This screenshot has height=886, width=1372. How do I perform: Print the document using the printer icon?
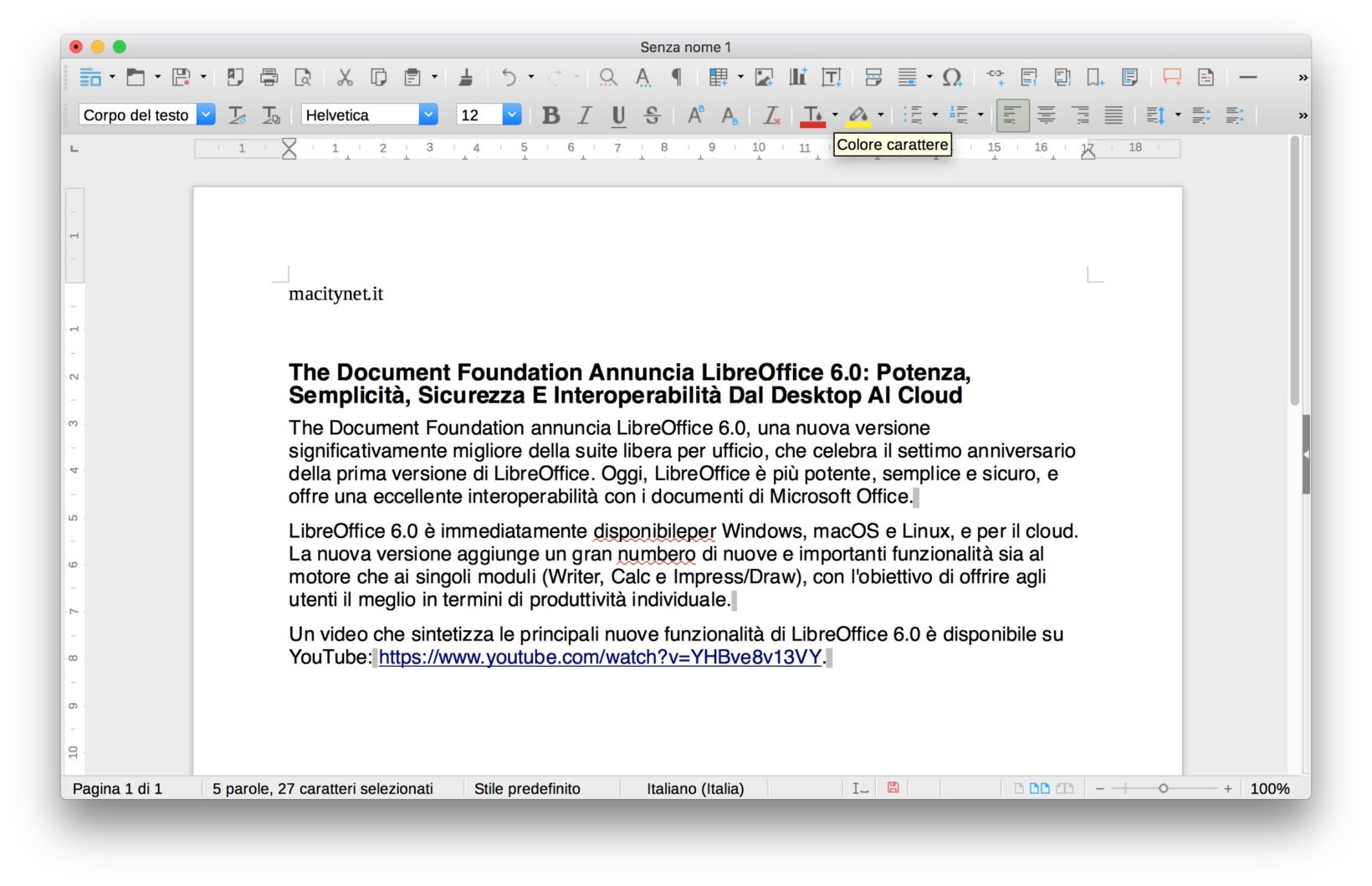[269, 78]
